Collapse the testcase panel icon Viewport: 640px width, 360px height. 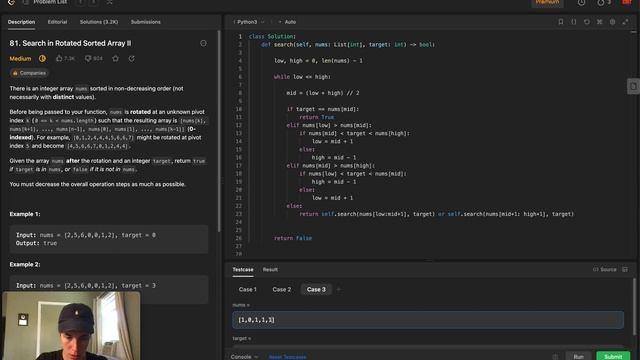(625, 270)
